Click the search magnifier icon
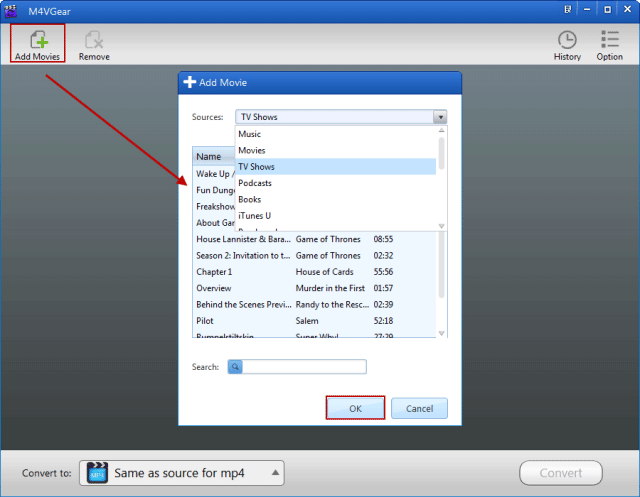Image resolution: width=640 pixels, height=497 pixels. pyautogui.click(x=235, y=367)
